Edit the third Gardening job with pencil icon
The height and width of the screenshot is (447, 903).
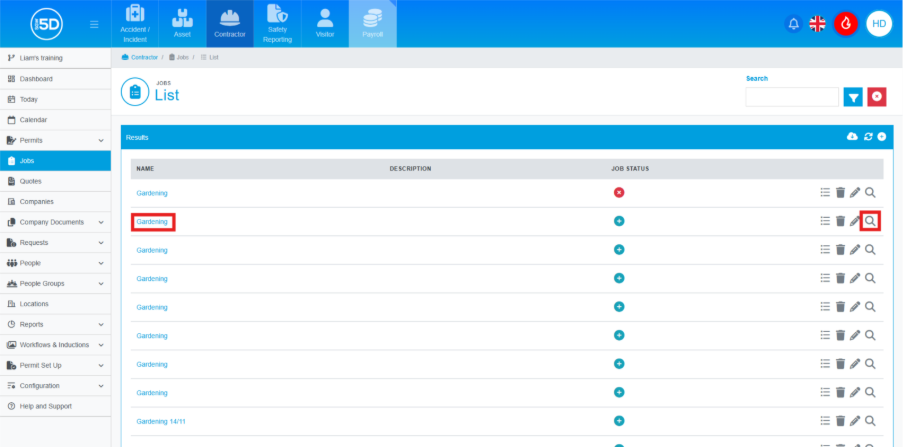(x=855, y=250)
